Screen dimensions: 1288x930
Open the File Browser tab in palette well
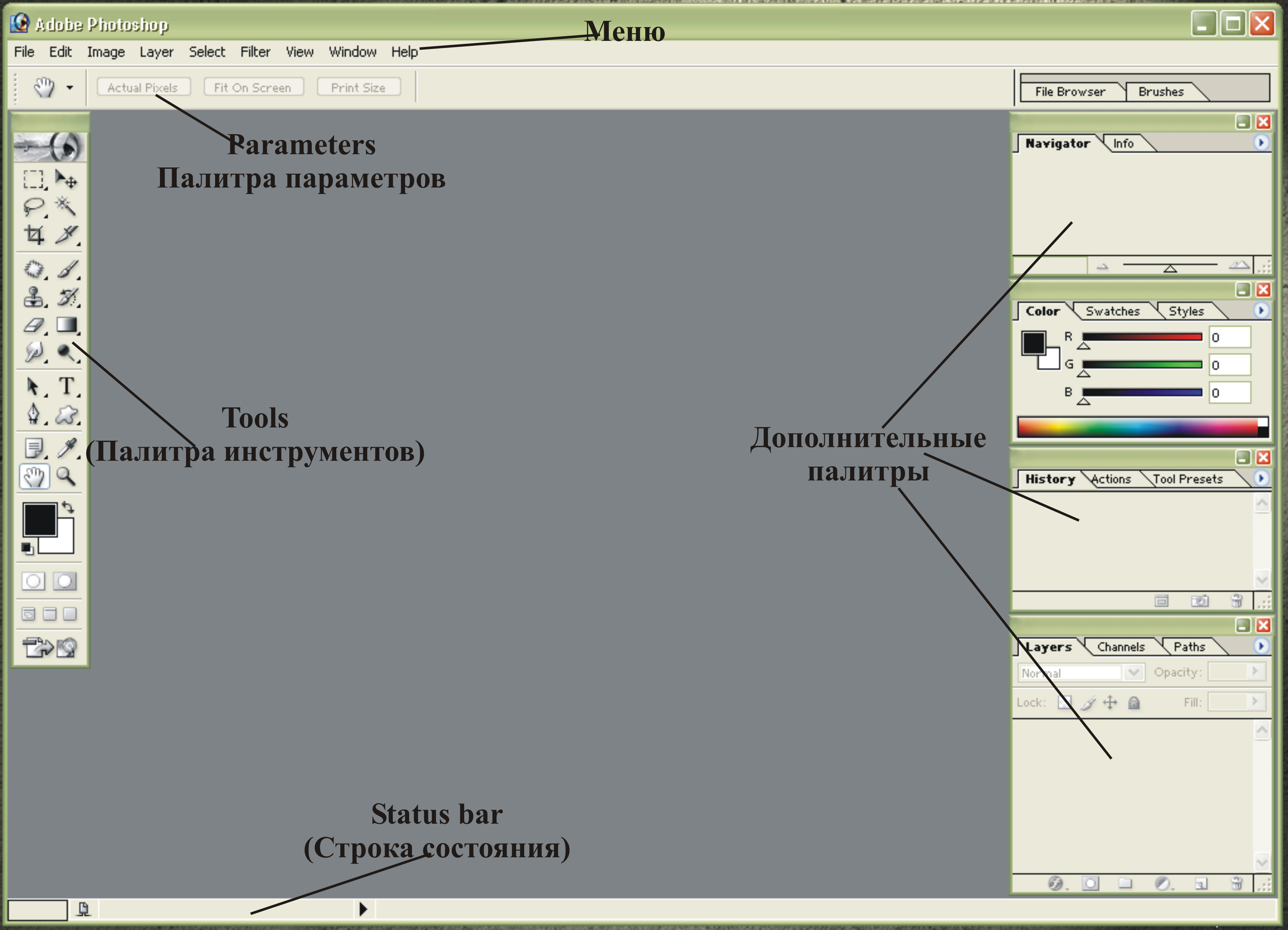pos(1070,91)
